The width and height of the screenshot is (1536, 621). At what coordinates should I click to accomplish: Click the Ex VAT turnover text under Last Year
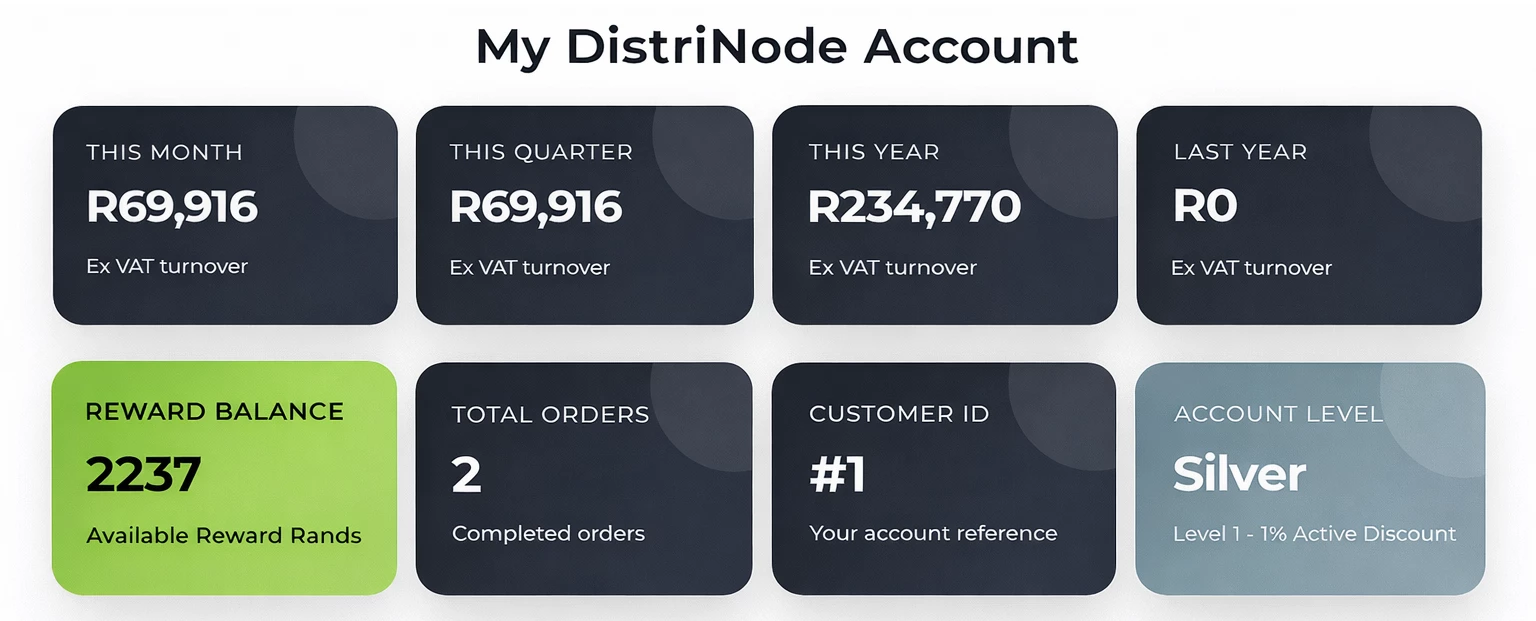coord(1252,268)
